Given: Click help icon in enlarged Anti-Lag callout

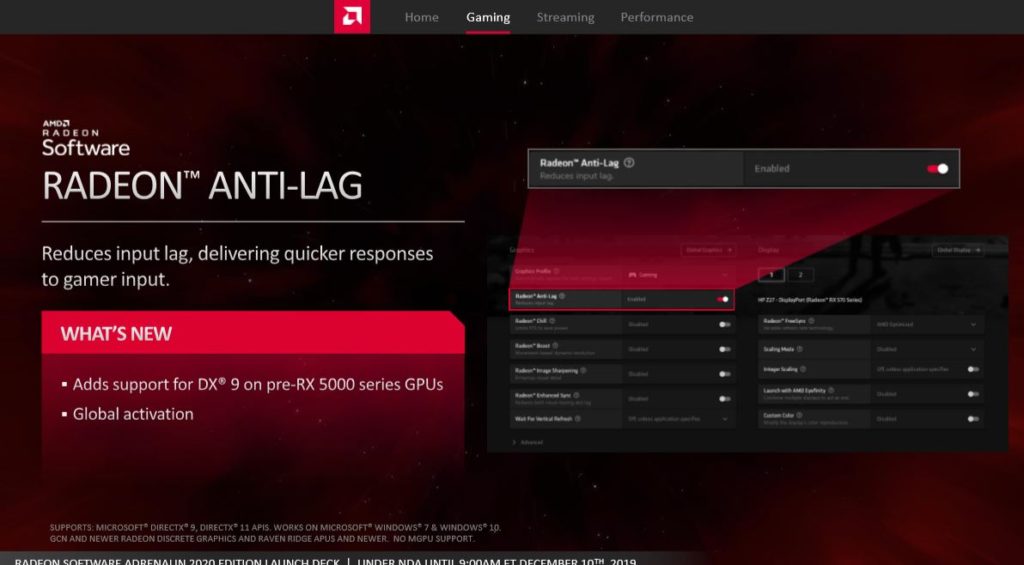Looking at the screenshot, I should [629, 163].
